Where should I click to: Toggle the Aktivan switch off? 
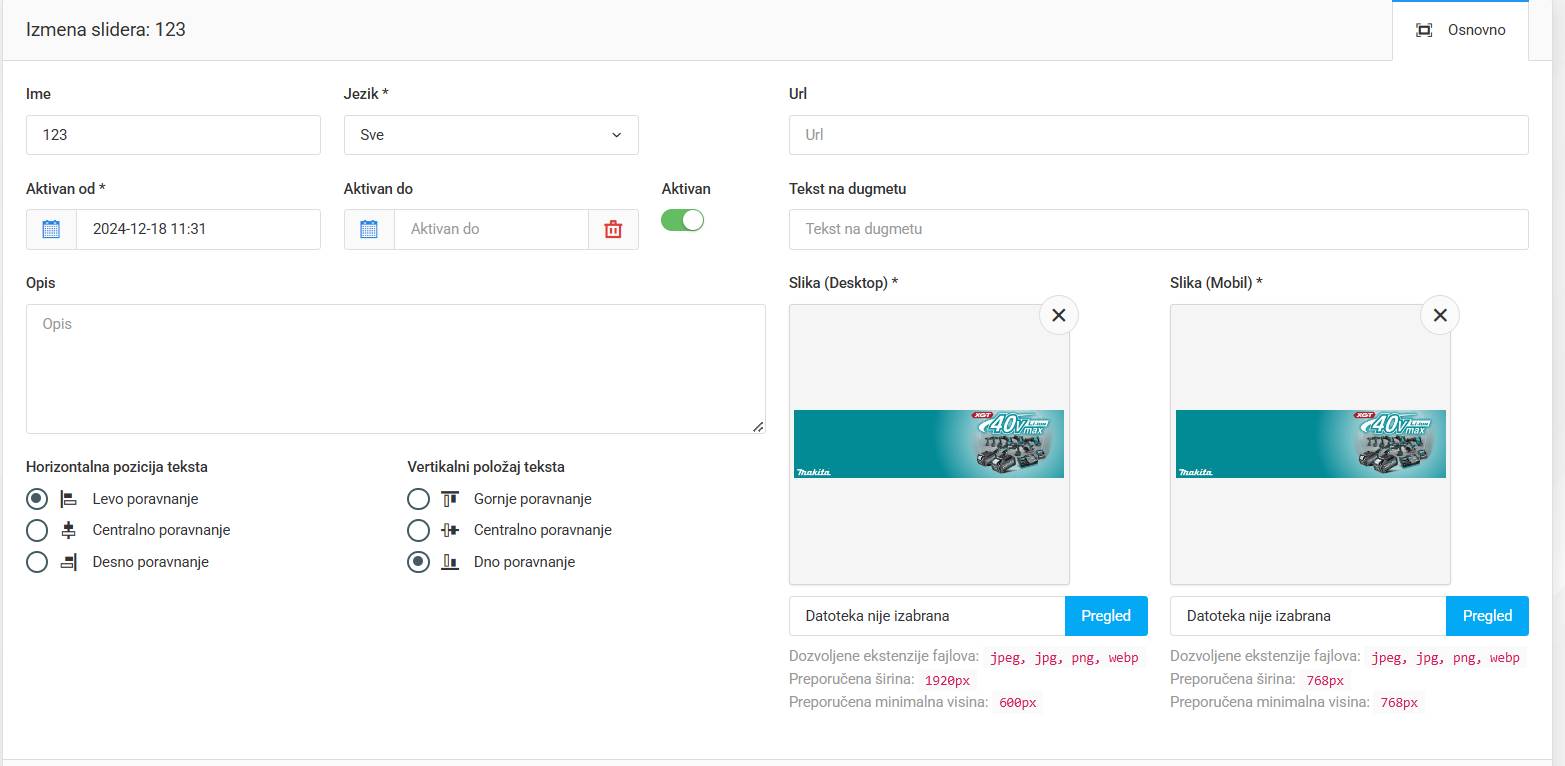683,220
